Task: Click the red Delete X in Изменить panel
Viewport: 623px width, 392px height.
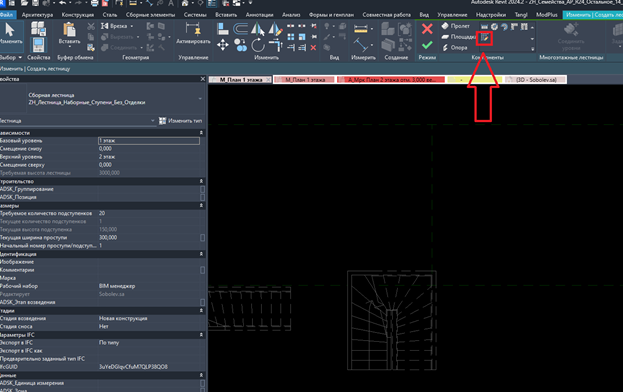Action: click(313, 48)
